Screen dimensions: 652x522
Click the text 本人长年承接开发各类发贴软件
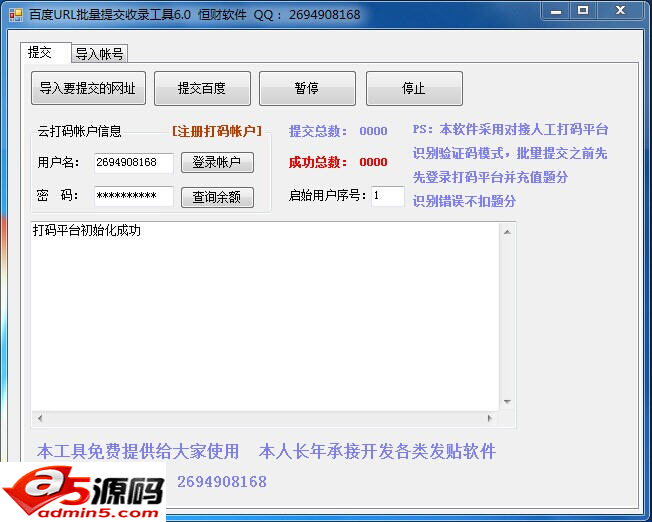coord(377,451)
